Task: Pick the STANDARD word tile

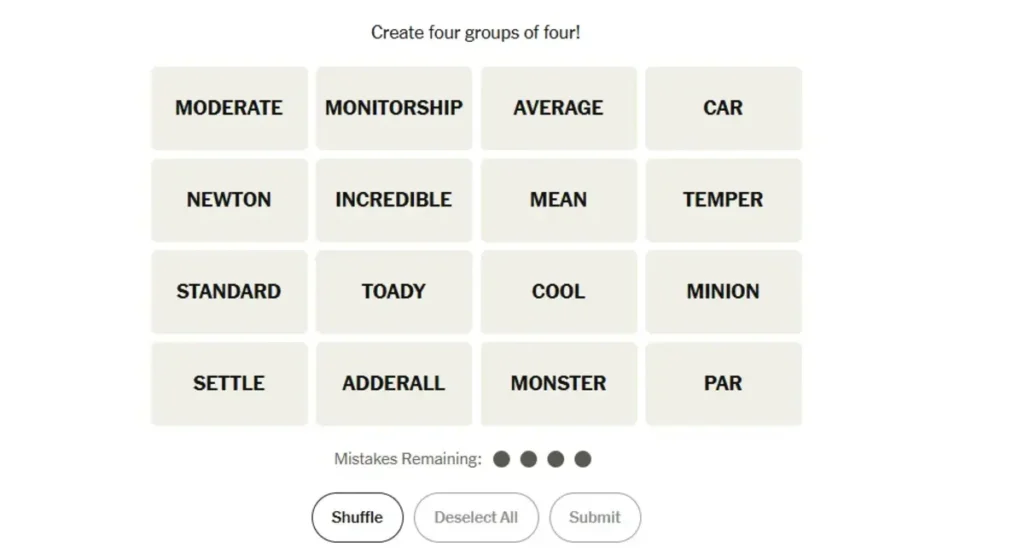Action: pos(229,292)
